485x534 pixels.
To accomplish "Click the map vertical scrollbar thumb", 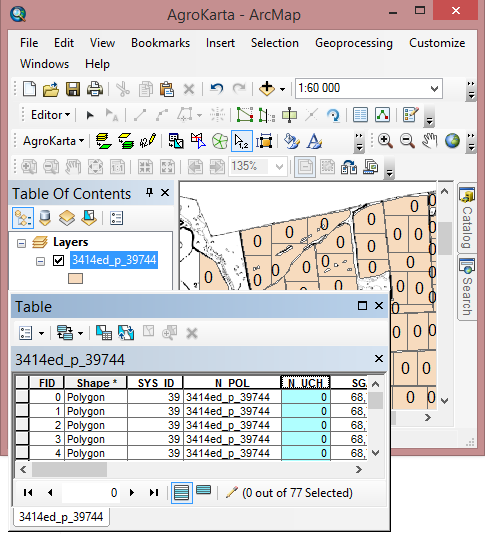I will pos(444,238).
